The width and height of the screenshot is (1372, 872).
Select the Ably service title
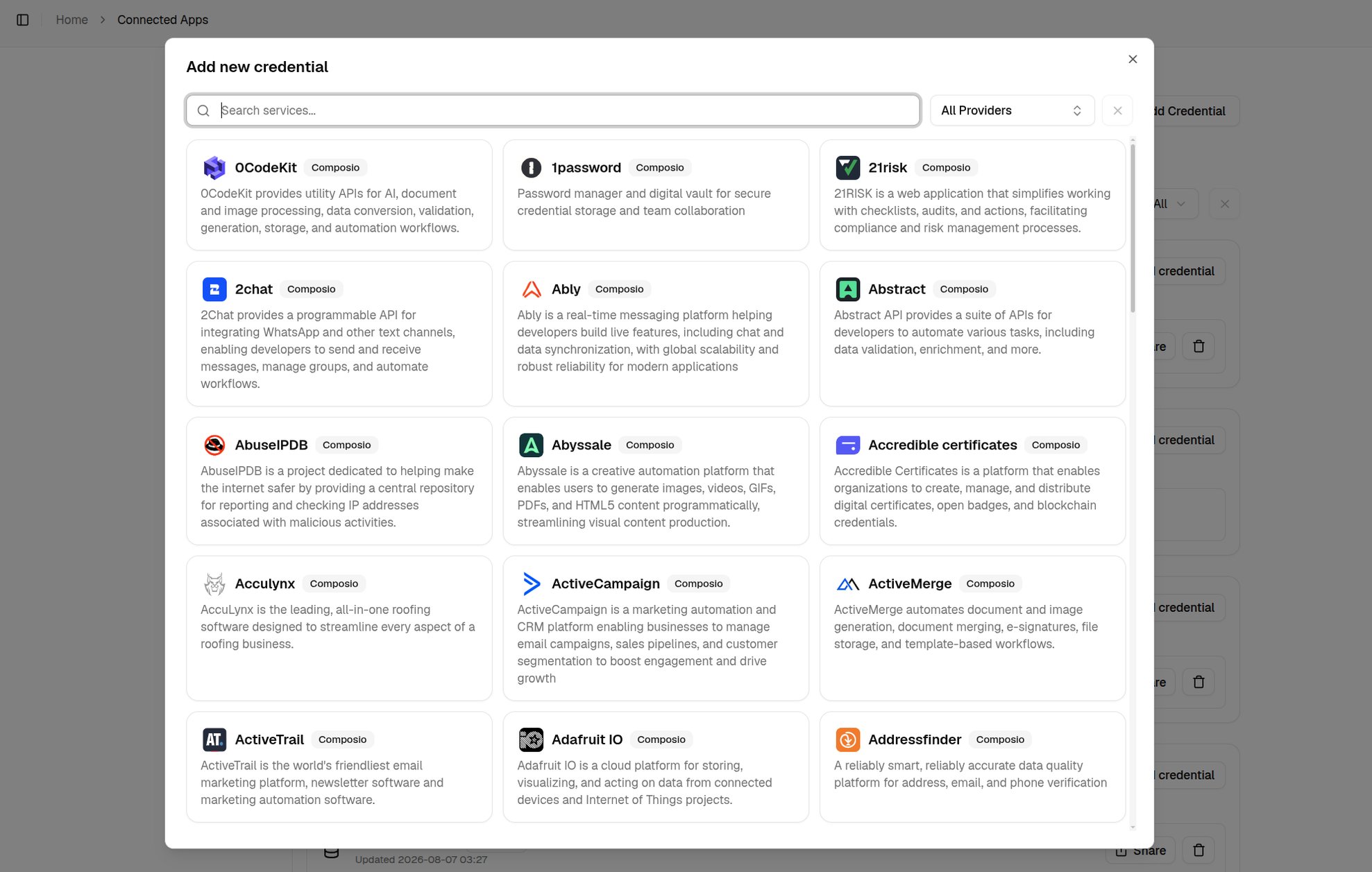(566, 289)
